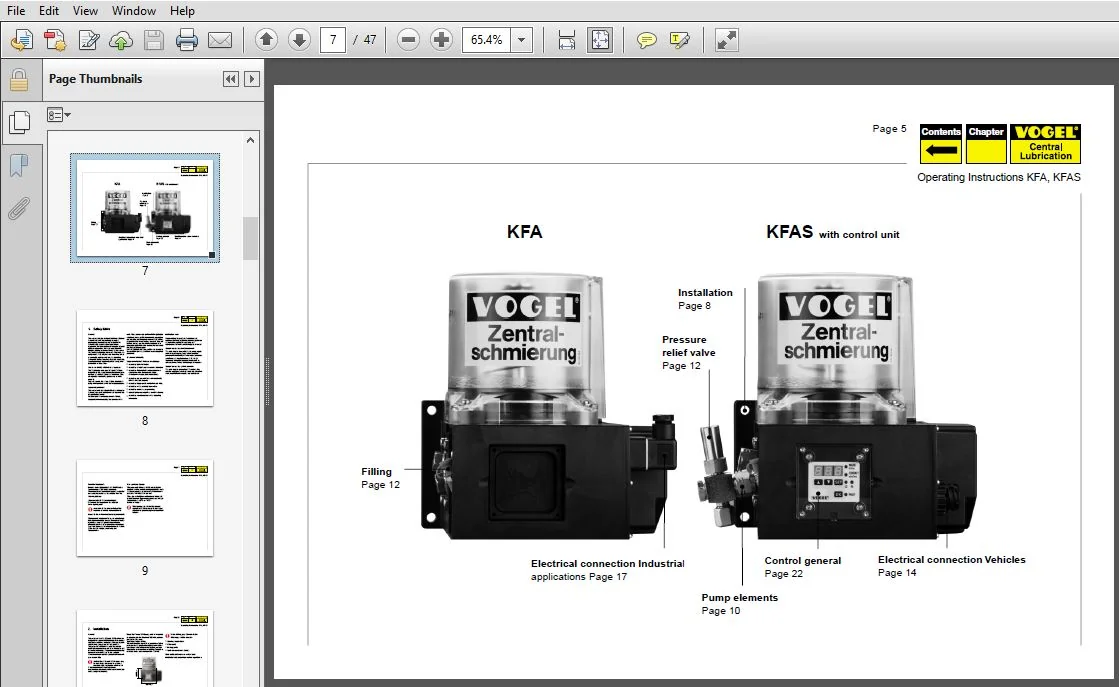Click 'Electrical connection Vehicles Page 14' link
This screenshot has width=1119, height=687.
951,566
